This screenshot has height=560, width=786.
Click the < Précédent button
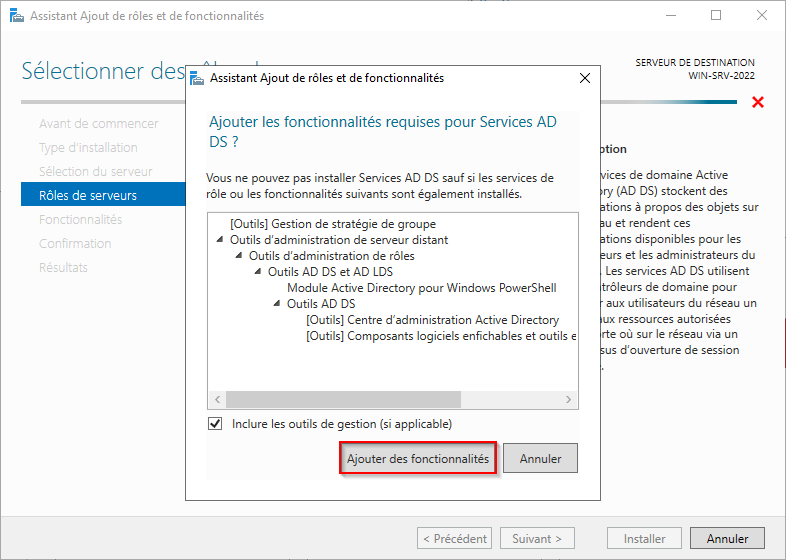(x=454, y=538)
